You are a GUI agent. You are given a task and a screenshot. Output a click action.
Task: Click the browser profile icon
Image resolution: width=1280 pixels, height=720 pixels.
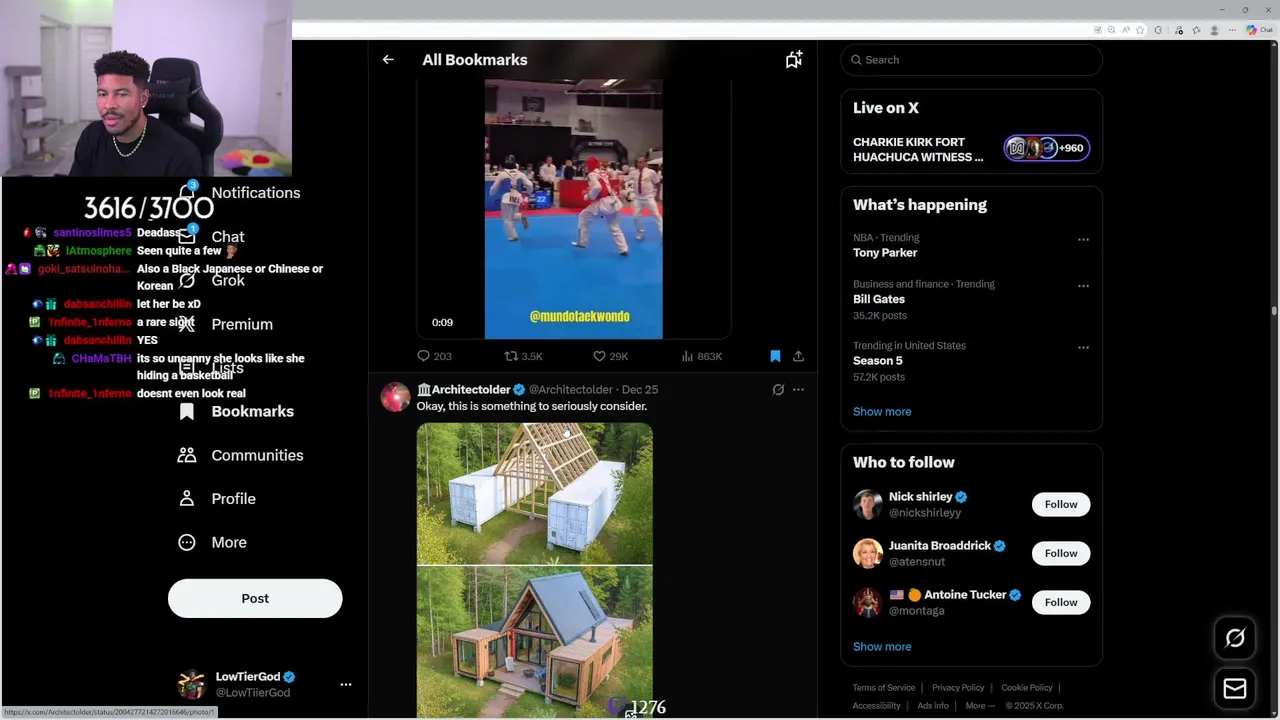[1216, 30]
